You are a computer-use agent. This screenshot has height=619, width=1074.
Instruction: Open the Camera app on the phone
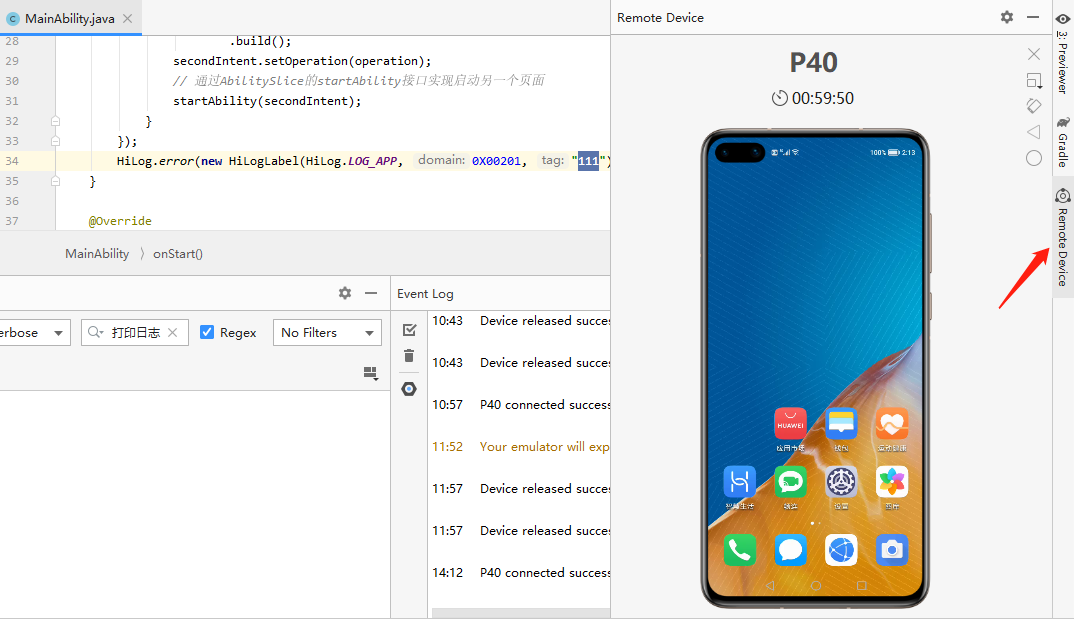pos(891,550)
